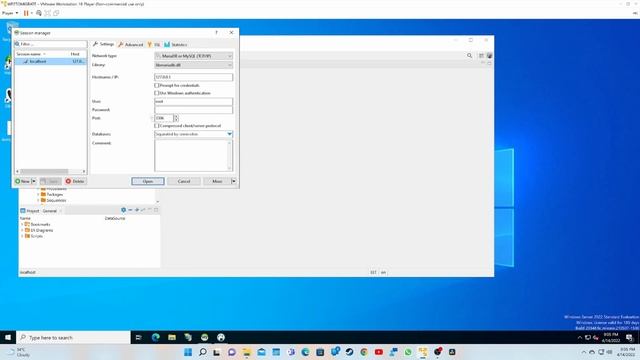The height and width of the screenshot is (360, 640).
Task: Click the host taskbar search icon
Action: pos(202,352)
